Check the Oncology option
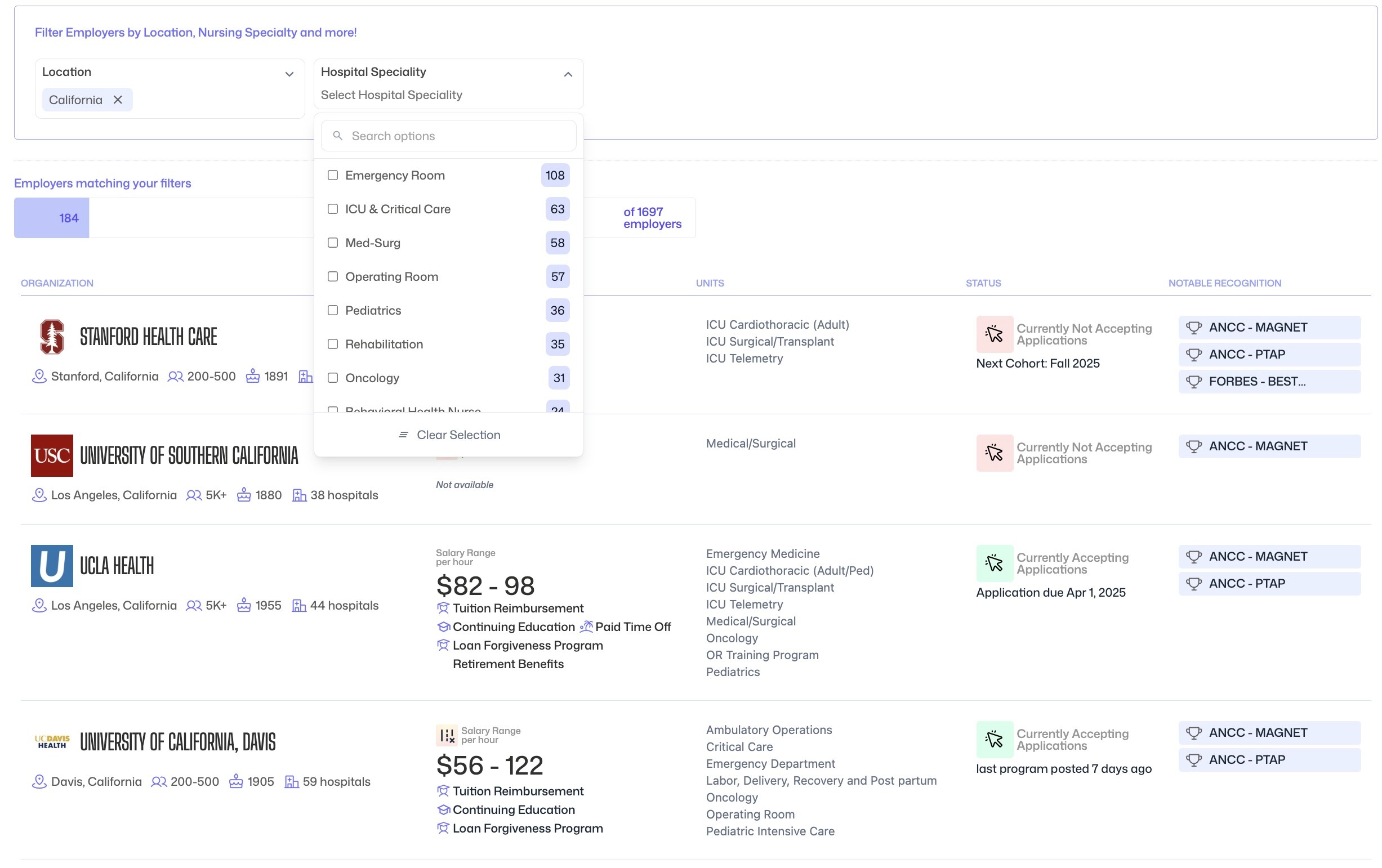The image size is (1382, 868). (x=333, y=378)
